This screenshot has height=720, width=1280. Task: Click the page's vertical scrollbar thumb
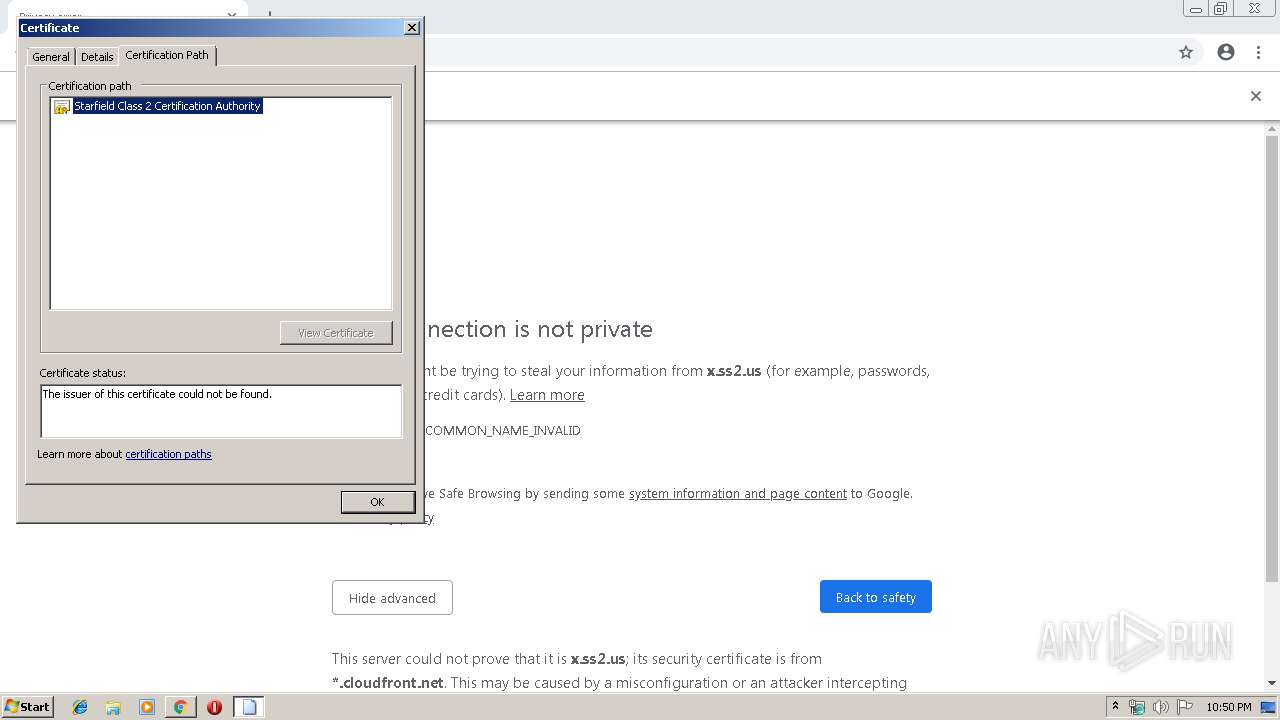tap(1272, 360)
